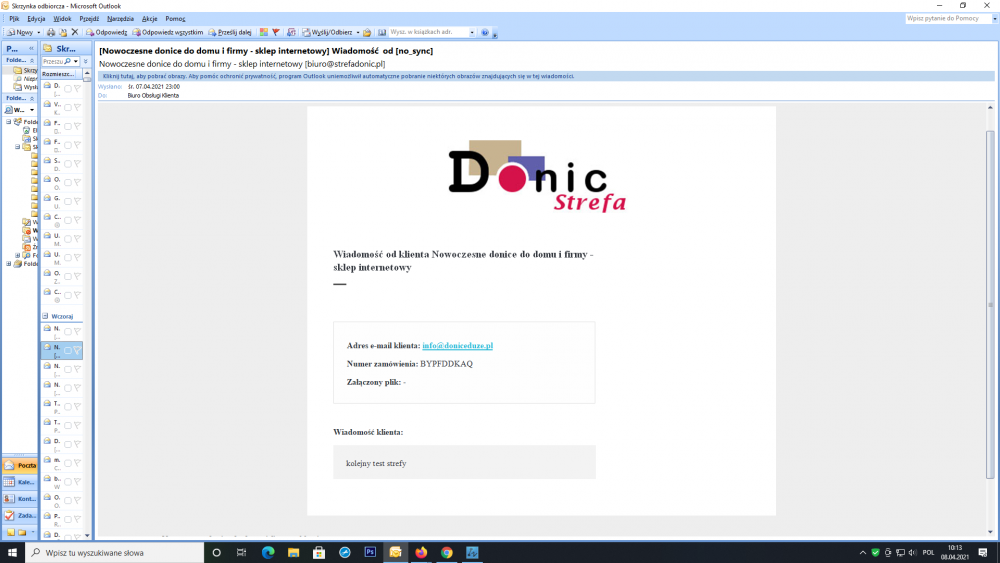Image resolution: width=1000 pixels, height=563 pixels.
Task: Click Help question input field
Action: pos(948,18)
